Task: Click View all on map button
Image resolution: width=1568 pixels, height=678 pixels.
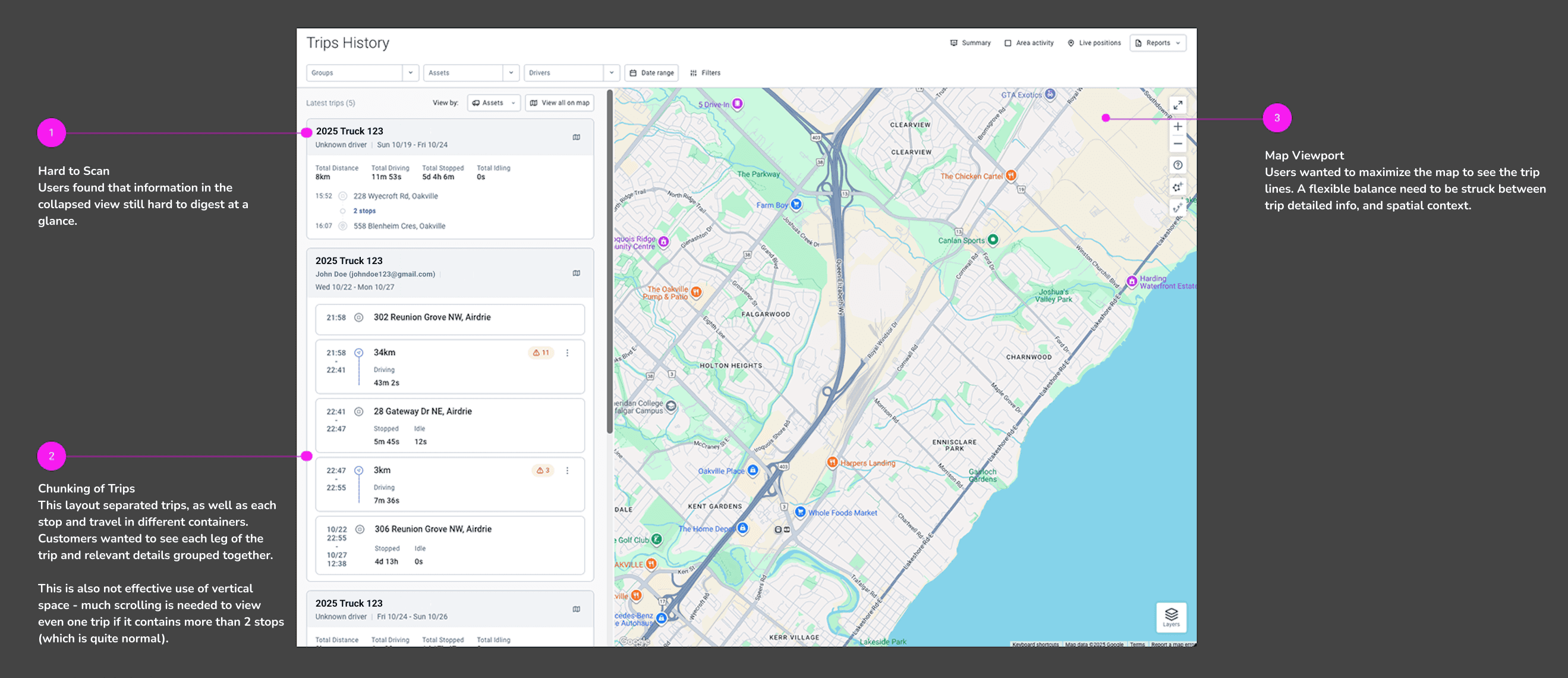Action: 559,103
